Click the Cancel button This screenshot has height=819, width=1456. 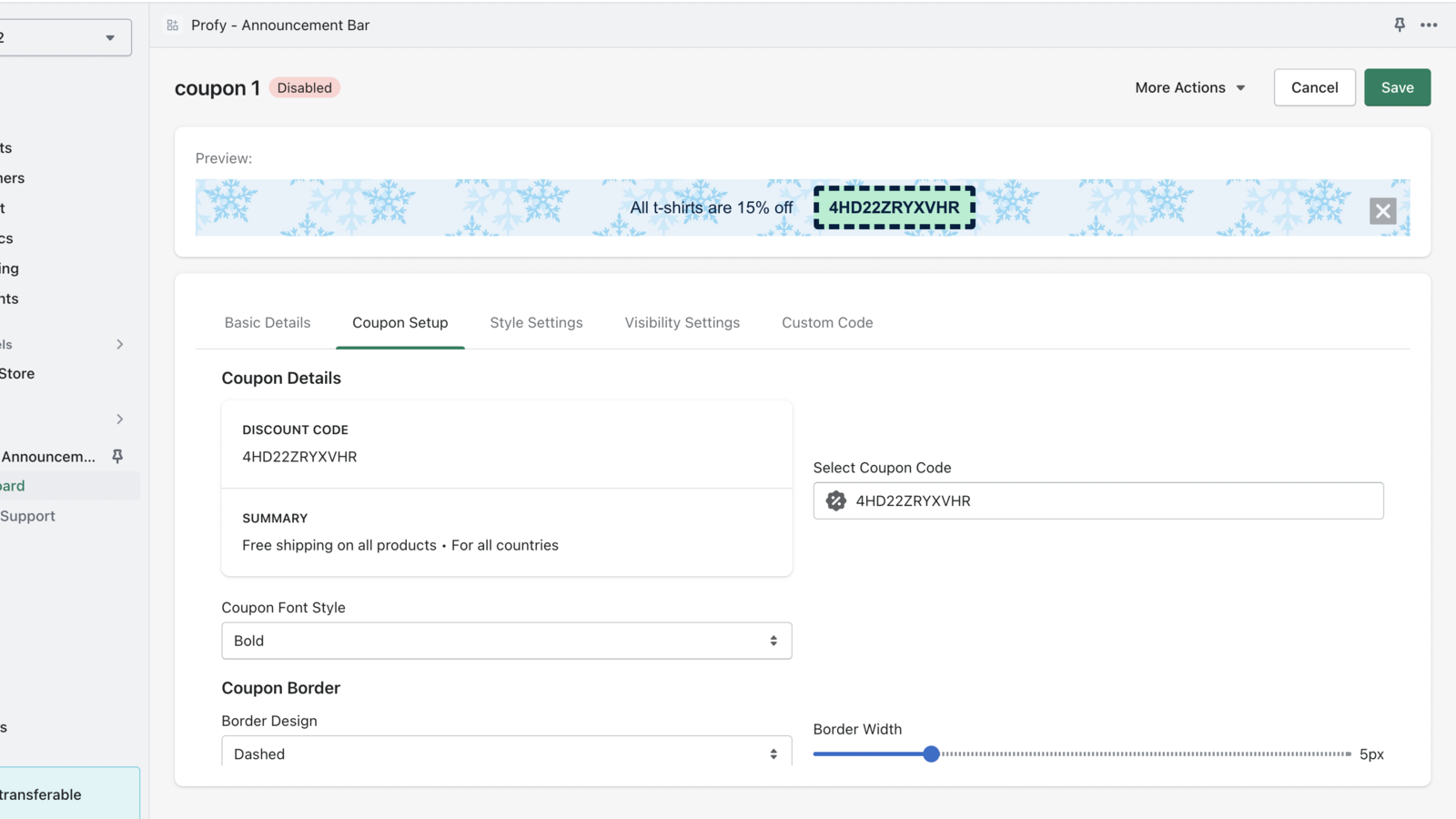click(x=1314, y=87)
